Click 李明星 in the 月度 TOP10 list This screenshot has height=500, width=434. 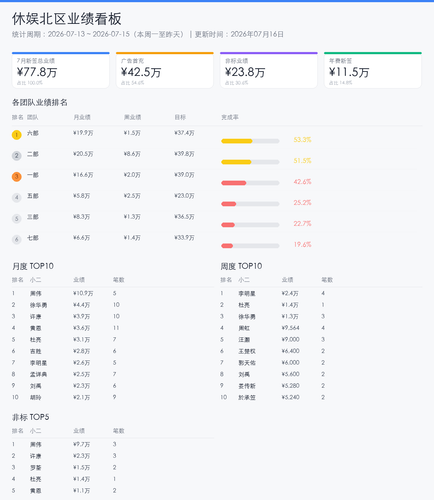click(x=38, y=363)
